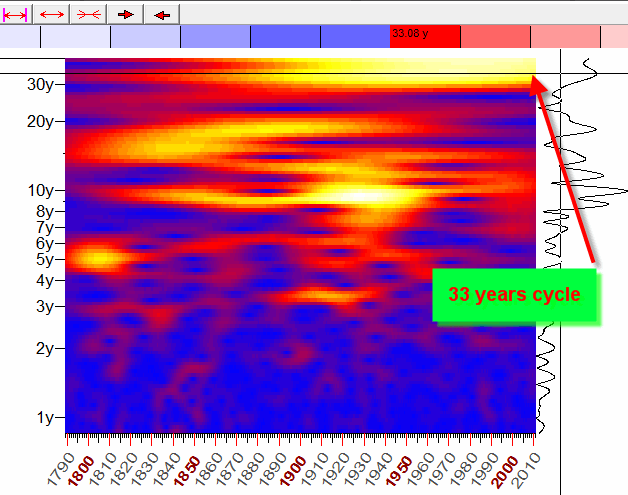This screenshot has height=495, width=628.
Task: Click the 10y period axis label
Action: tap(40, 191)
